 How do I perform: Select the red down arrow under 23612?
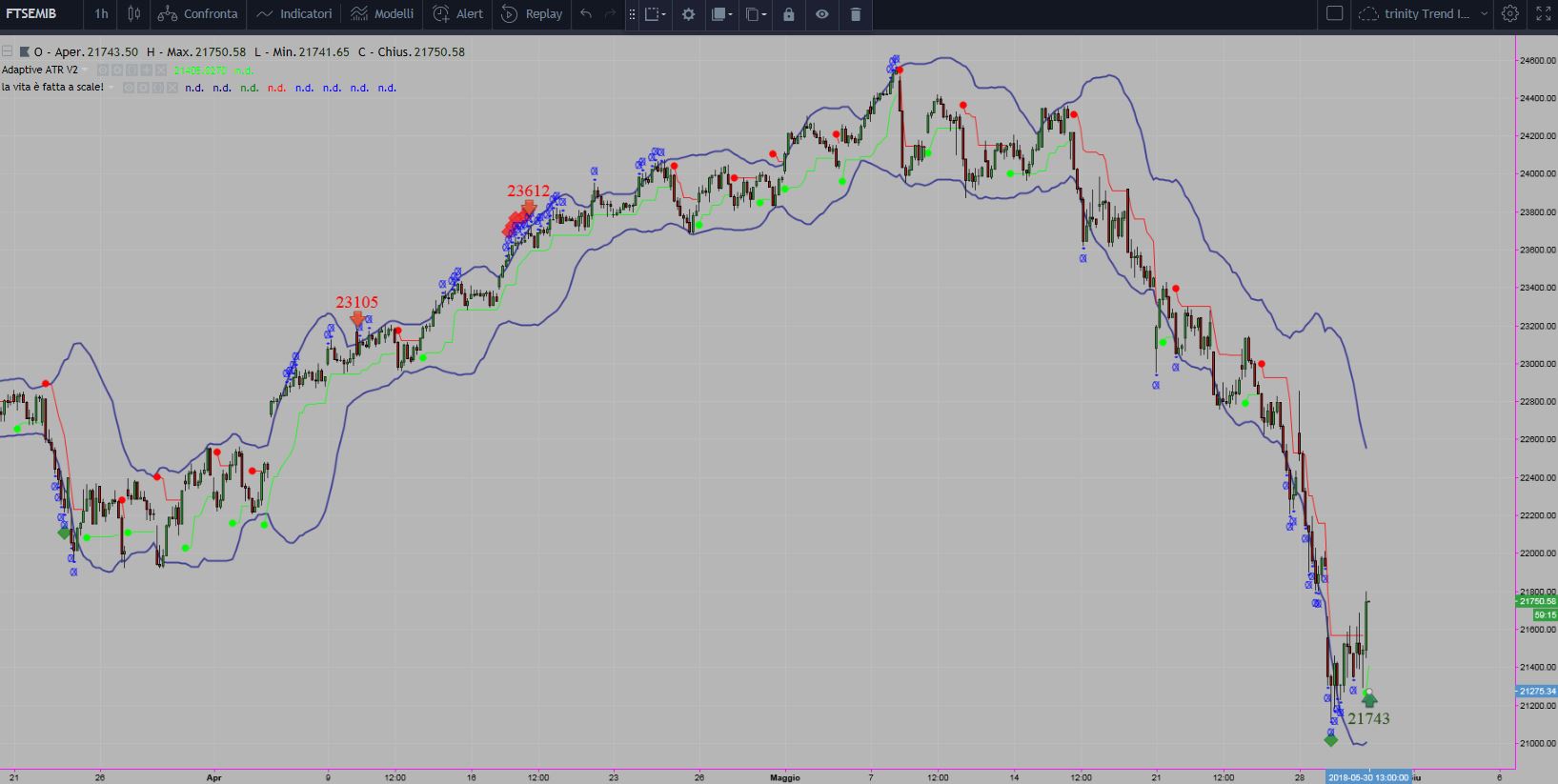point(529,208)
